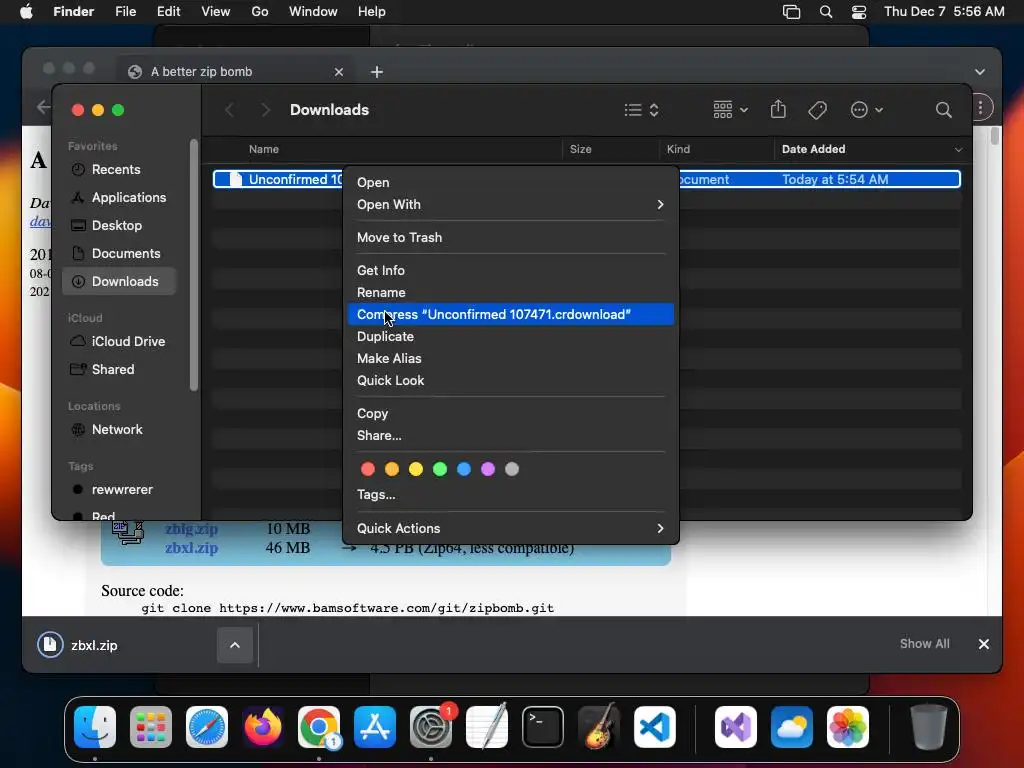The height and width of the screenshot is (768, 1024).
Task: Select Make Alias in context menu
Action: tap(510, 359)
